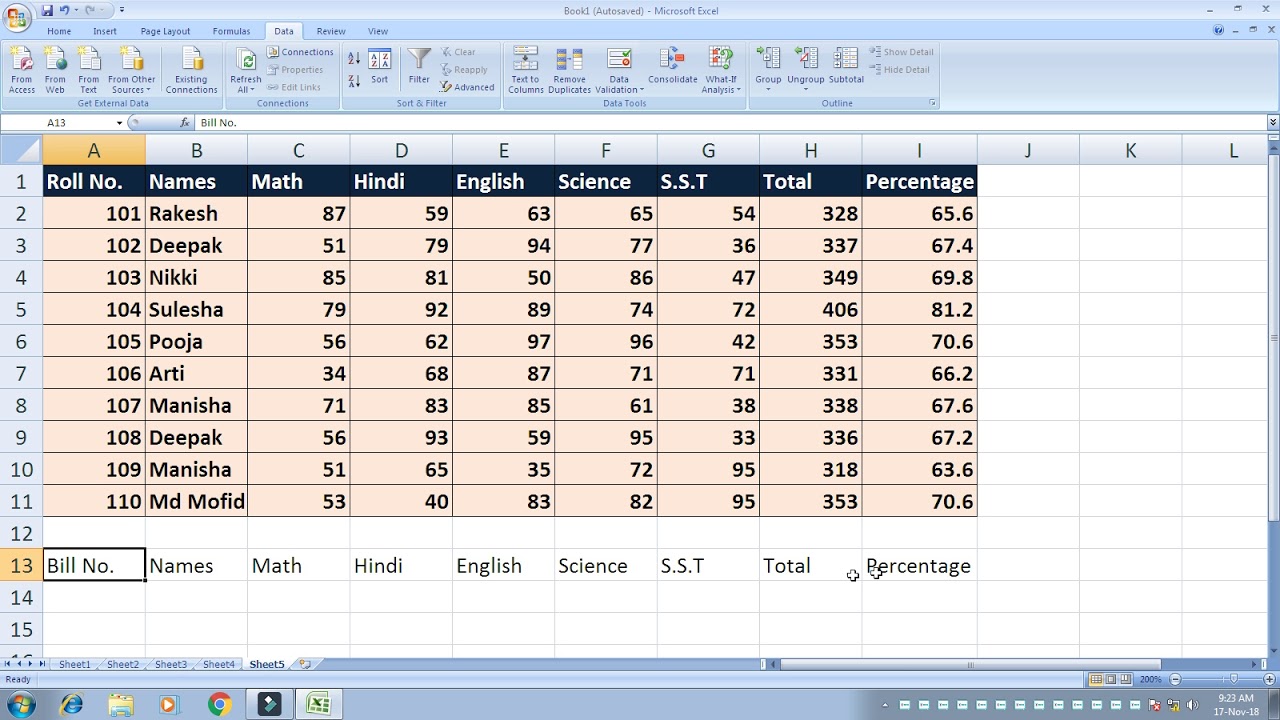The image size is (1280, 720).
Task: Expand the formula bar
Action: [x=1273, y=122]
